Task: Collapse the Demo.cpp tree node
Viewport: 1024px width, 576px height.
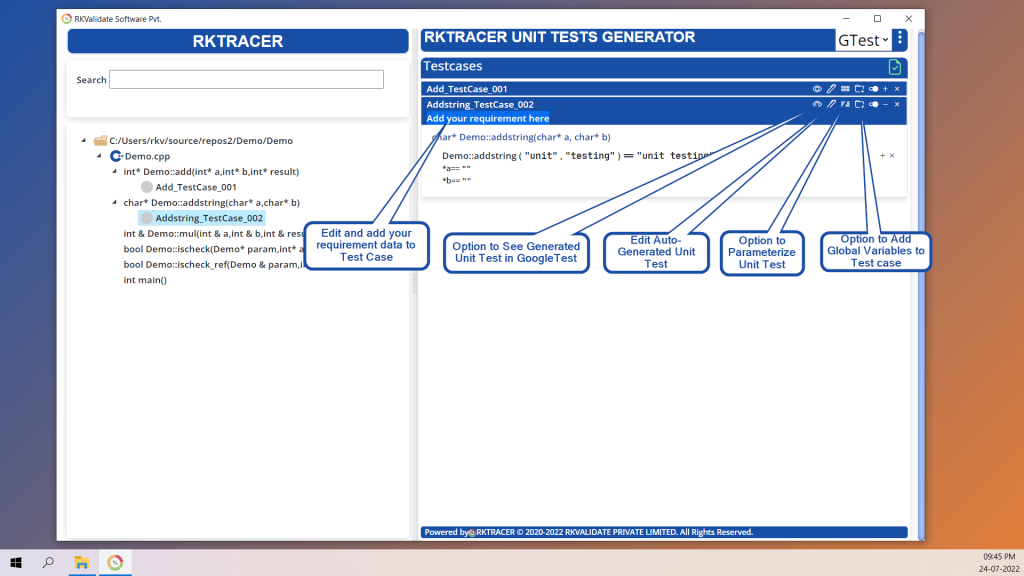Action: point(99,156)
